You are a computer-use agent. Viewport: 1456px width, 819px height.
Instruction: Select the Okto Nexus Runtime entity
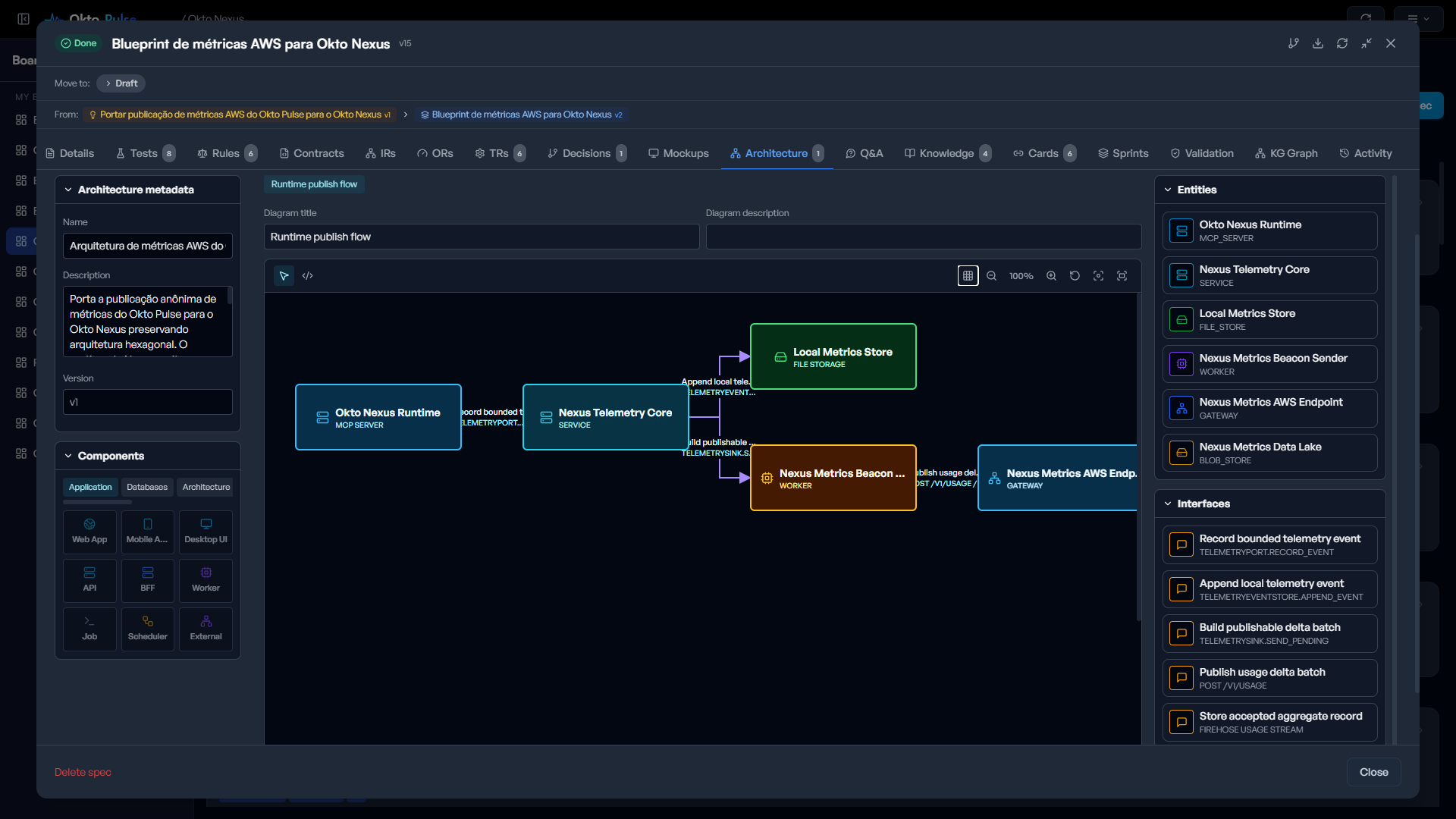1269,231
